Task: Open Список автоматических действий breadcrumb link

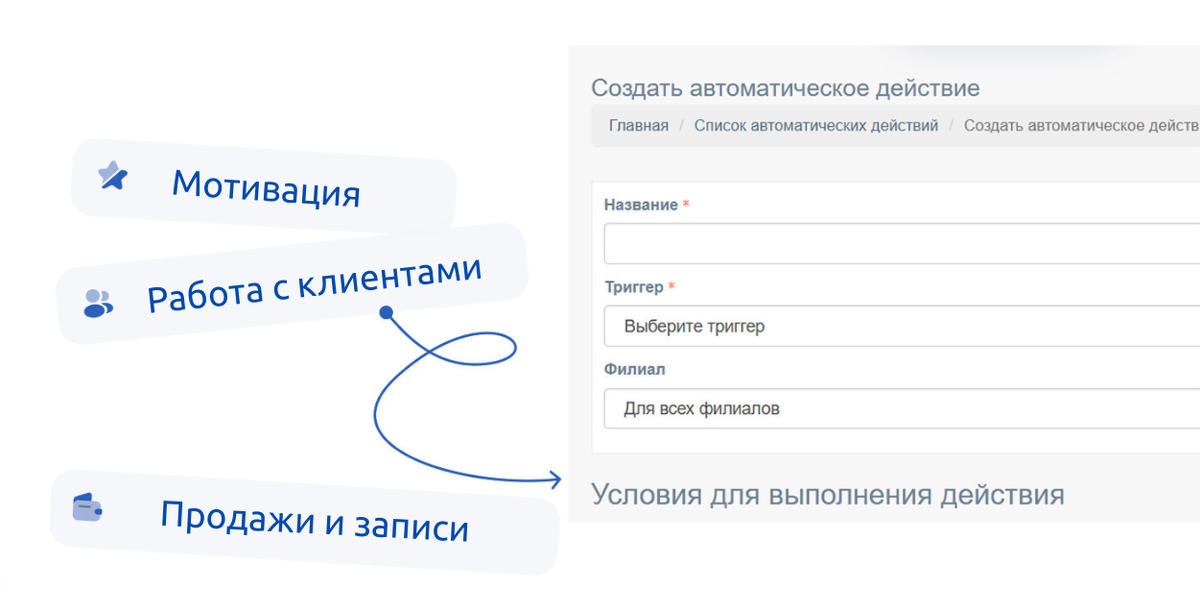Action: (x=816, y=126)
